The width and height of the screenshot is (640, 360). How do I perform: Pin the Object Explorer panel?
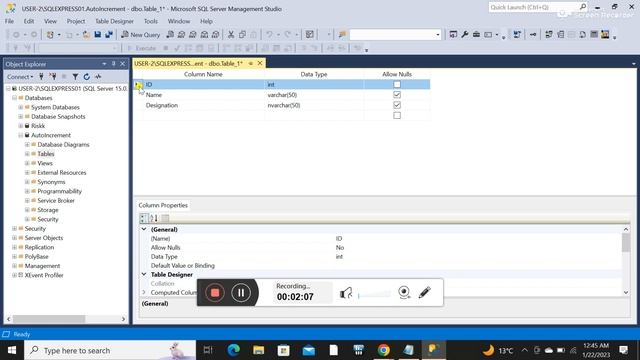(x=113, y=64)
